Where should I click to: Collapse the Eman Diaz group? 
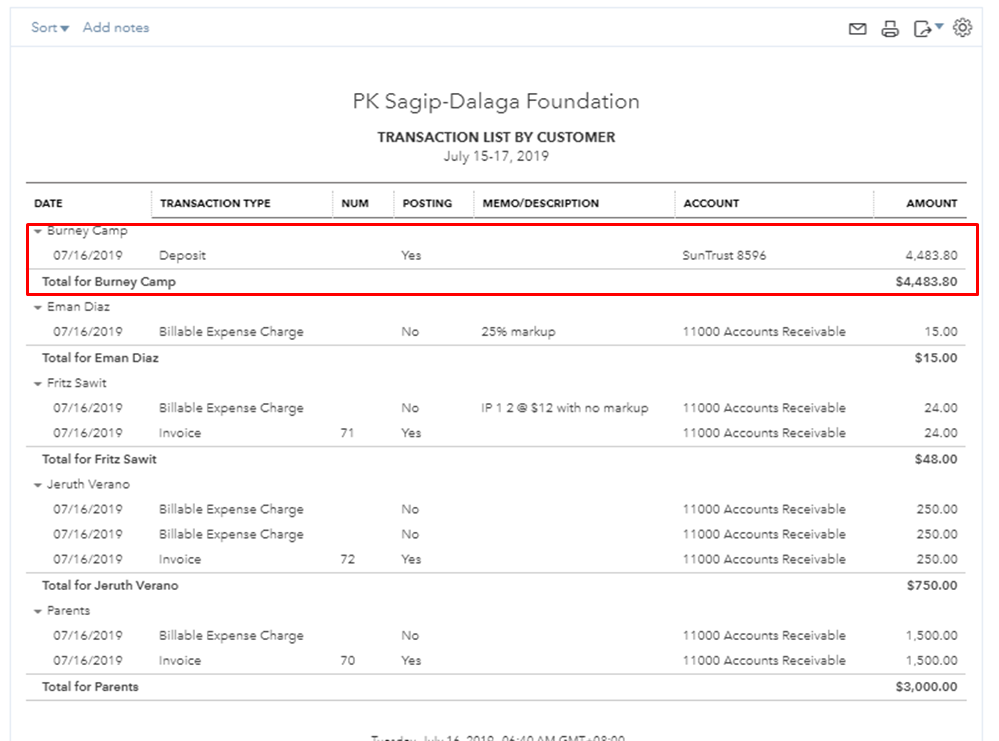point(38,307)
